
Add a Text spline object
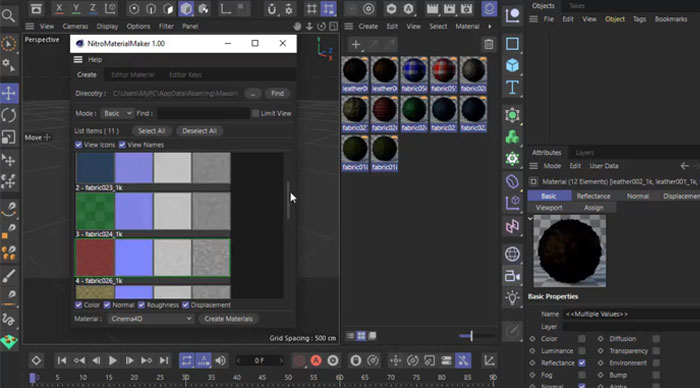point(512,88)
